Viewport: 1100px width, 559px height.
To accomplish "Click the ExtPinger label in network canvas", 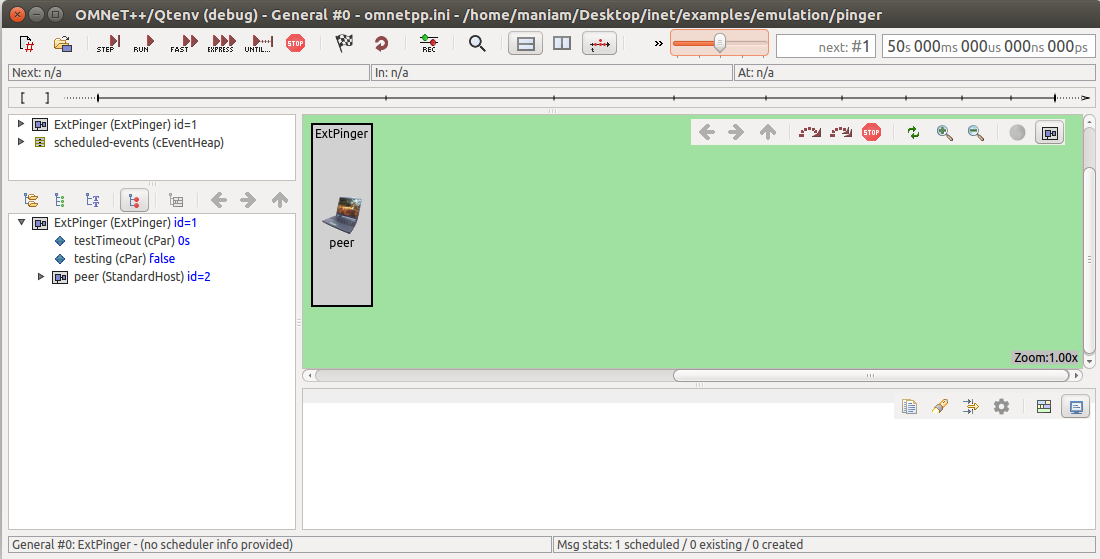I will click(x=342, y=133).
